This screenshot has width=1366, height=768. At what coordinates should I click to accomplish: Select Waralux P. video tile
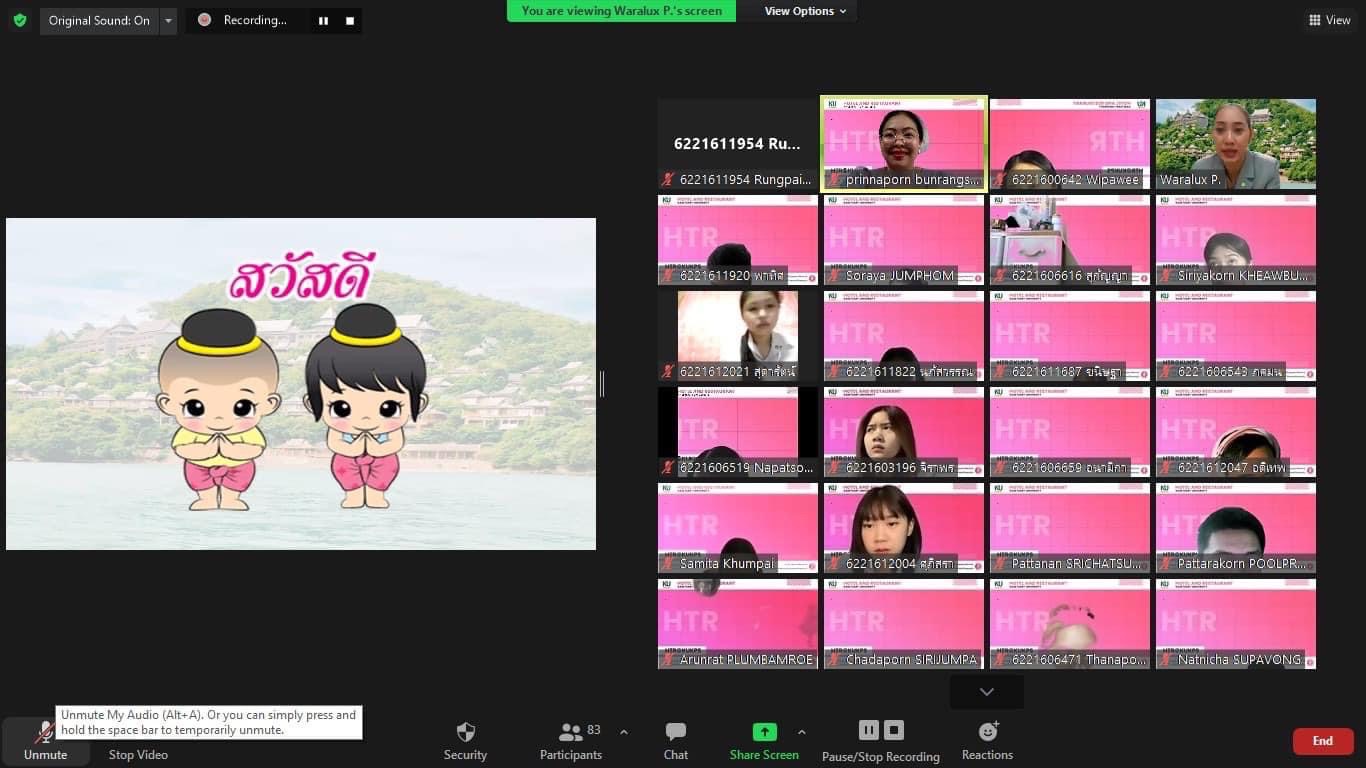pos(1236,144)
